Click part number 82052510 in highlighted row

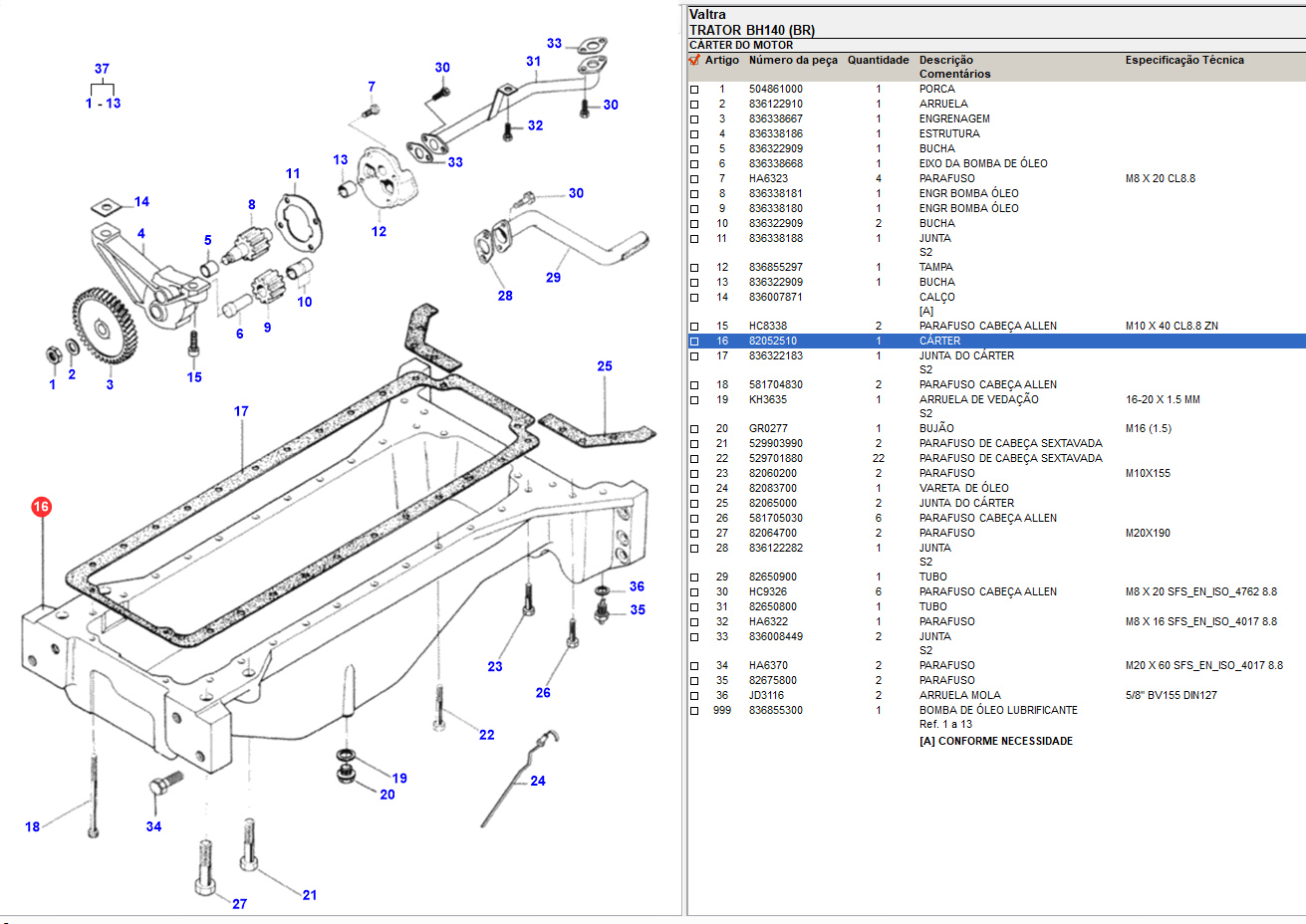773,341
